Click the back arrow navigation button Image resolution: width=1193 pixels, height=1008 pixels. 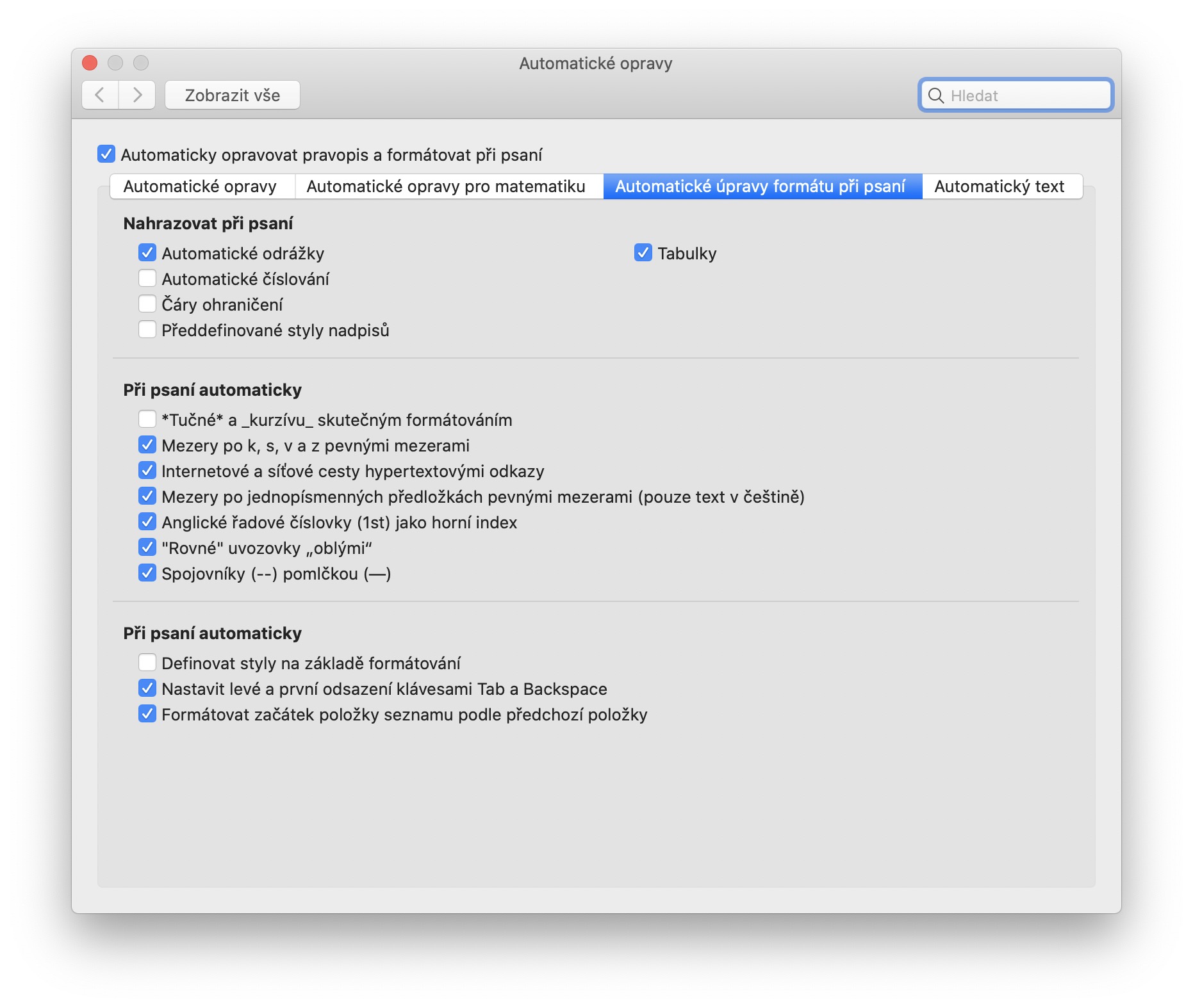click(100, 95)
